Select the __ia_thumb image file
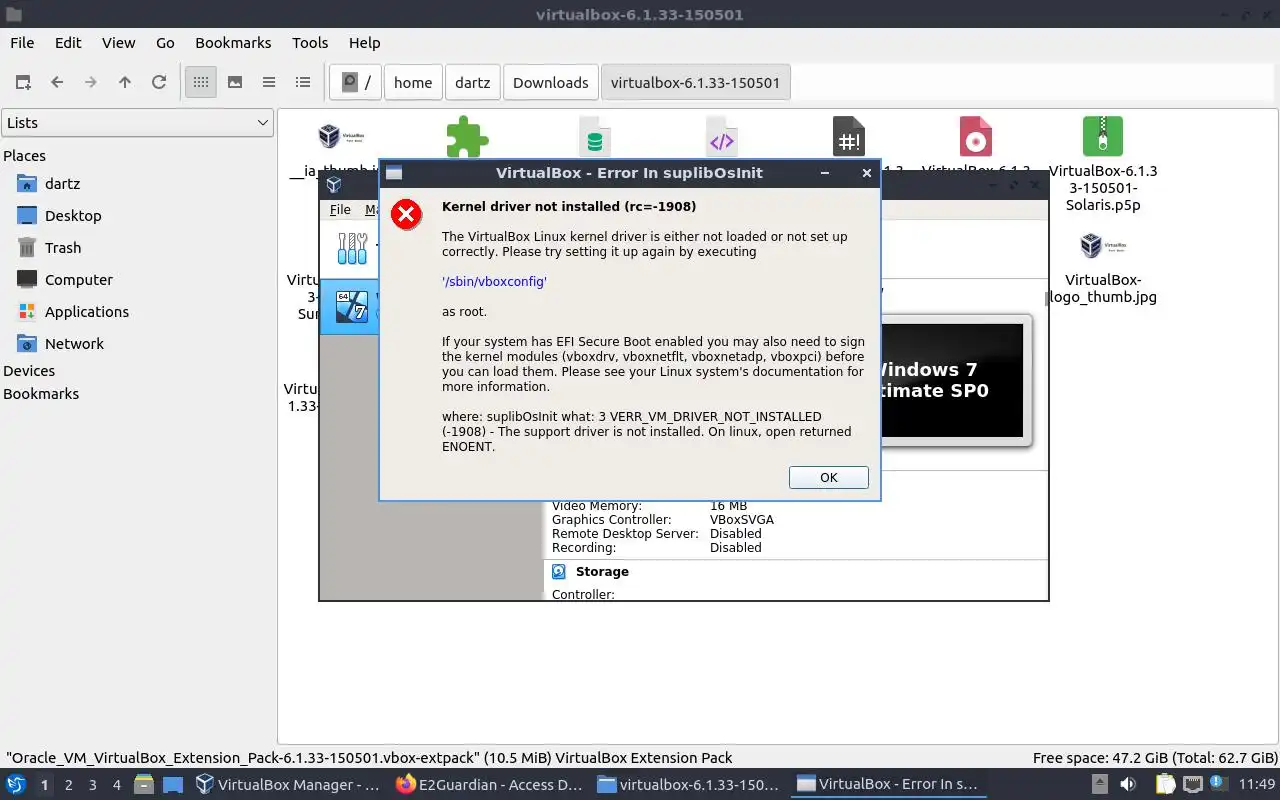 click(x=341, y=137)
